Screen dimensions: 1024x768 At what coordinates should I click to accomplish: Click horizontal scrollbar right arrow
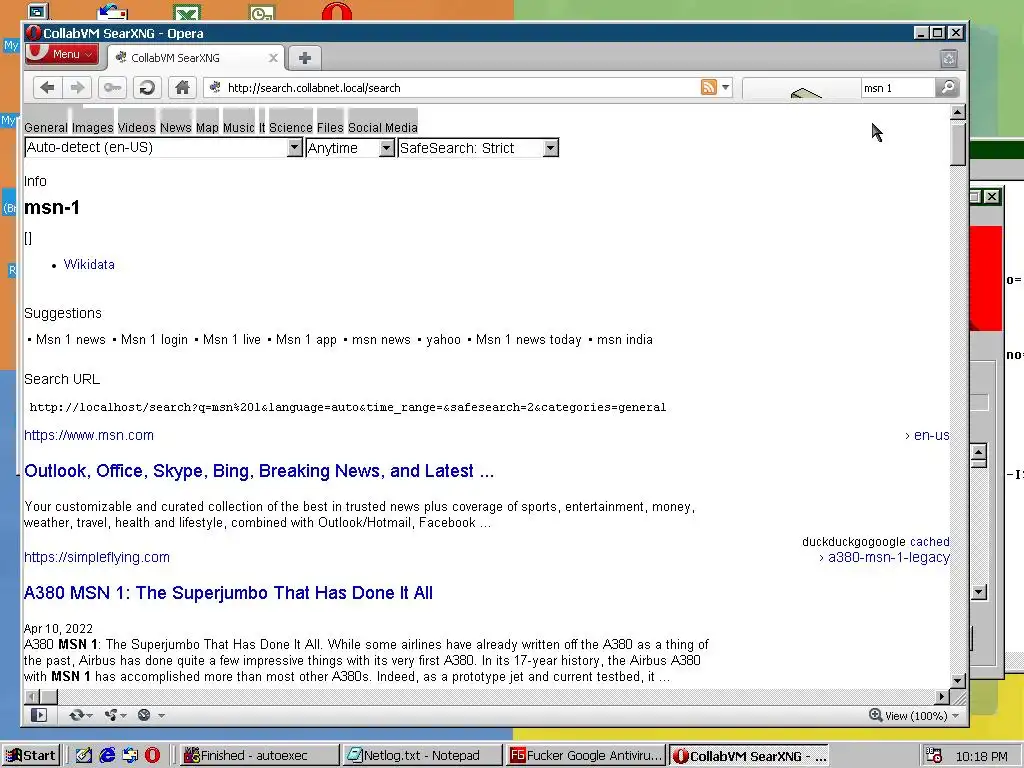coord(942,697)
